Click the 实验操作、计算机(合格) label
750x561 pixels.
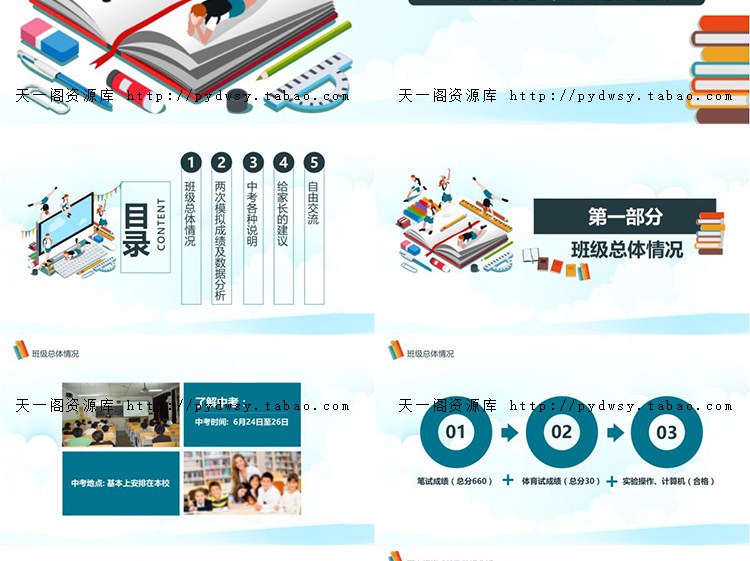(x=668, y=481)
